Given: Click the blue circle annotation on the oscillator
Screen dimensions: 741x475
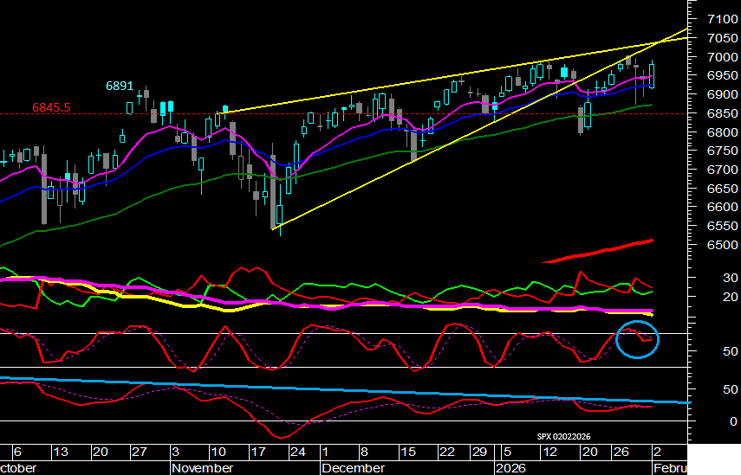Looking at the screenshot, I should click(x=637, y=340).
